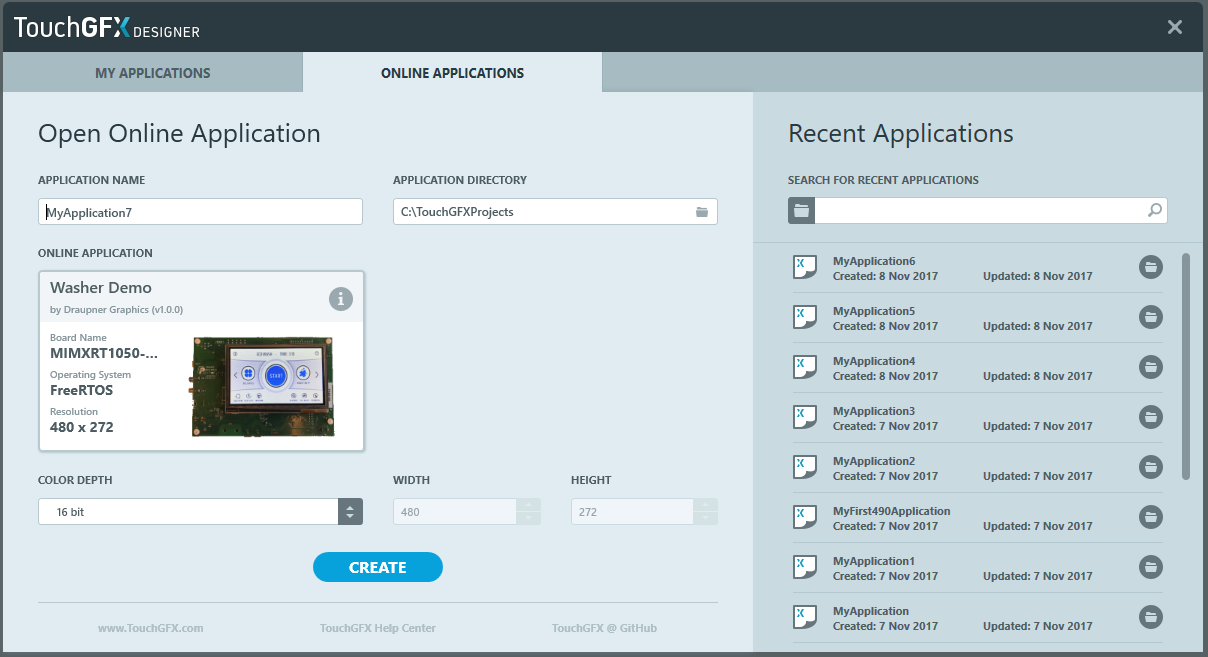Screen dimensions: 1208x657
Task: Show info for Washer Demo
Action: [341, 298]
